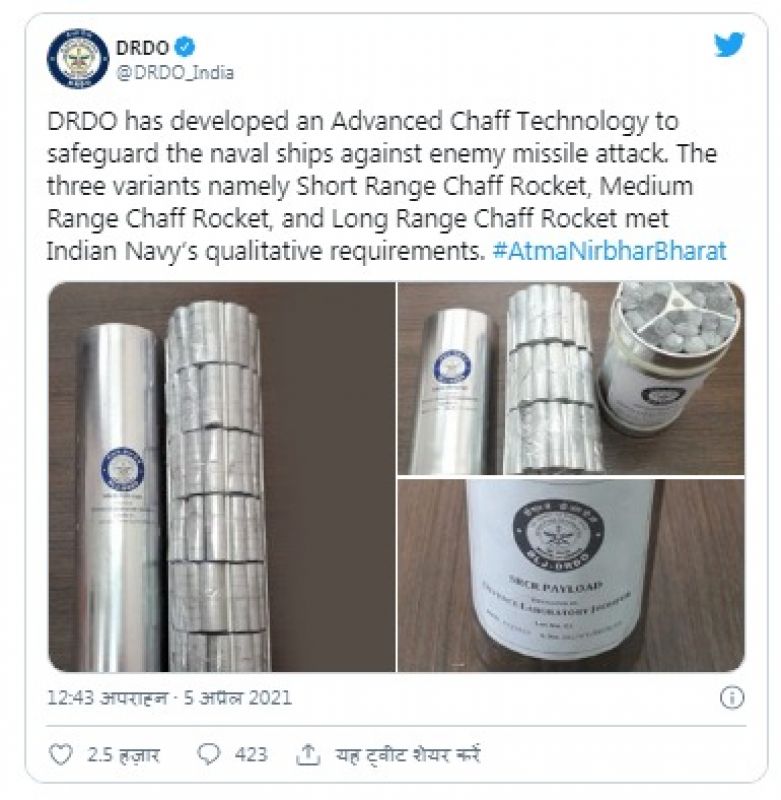Open the top-right chaff payload photo

coord(571,378)
